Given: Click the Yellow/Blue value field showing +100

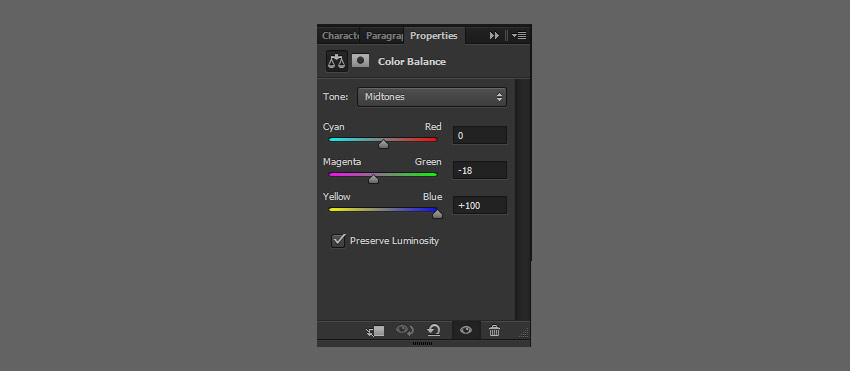Looking at the screenshot, I should pyautogui.click(x=480, y=206).
